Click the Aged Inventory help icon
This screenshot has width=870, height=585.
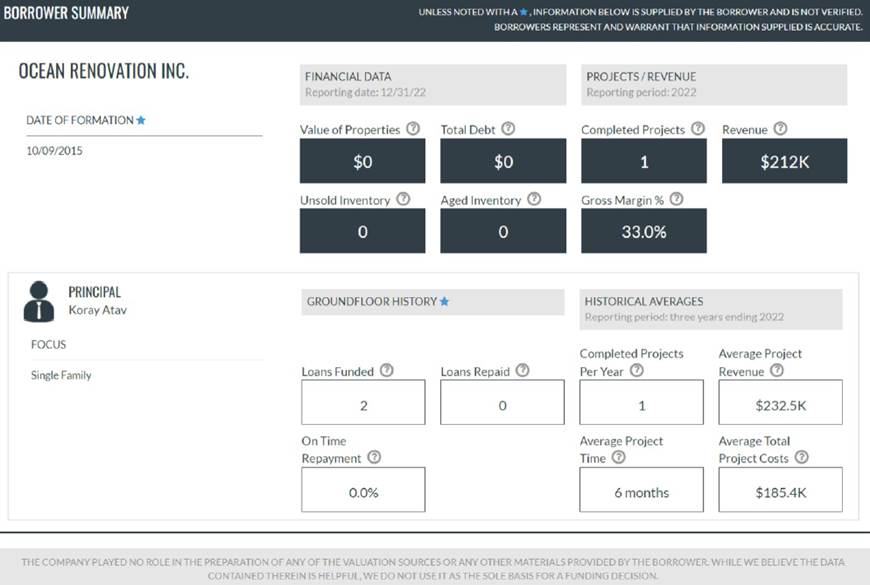coord(534,199)
